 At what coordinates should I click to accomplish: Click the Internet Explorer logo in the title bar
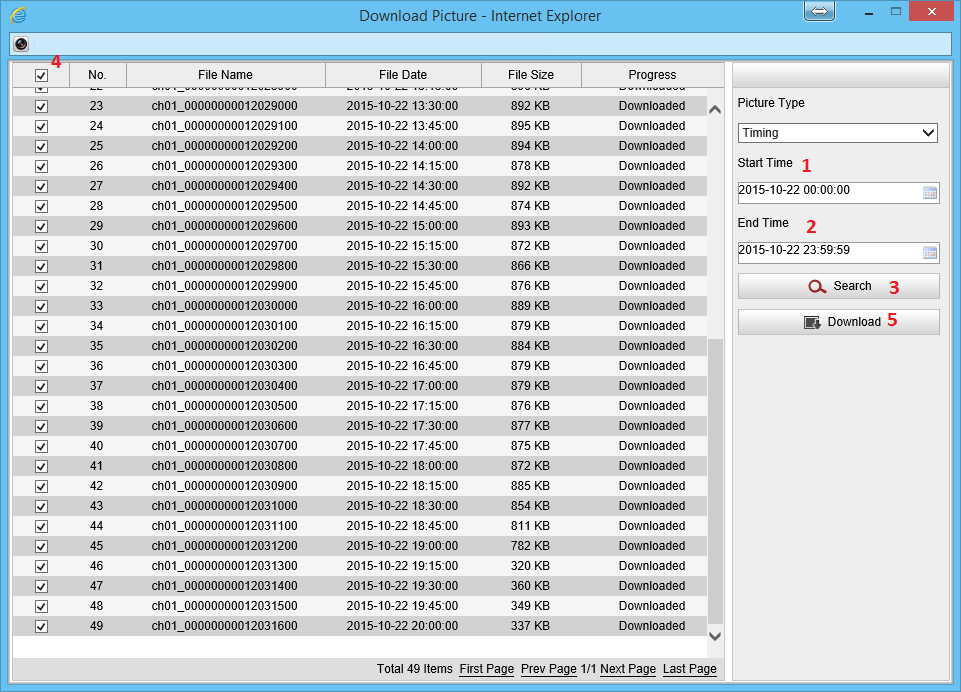coord(18,15)
